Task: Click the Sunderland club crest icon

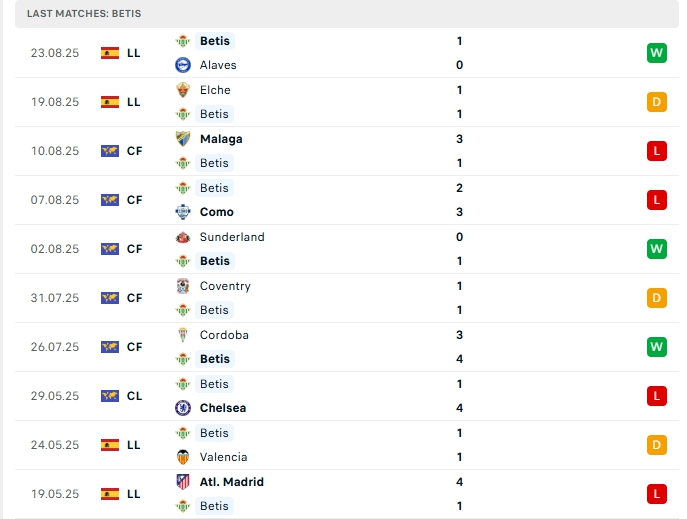Action: (182, 237)
